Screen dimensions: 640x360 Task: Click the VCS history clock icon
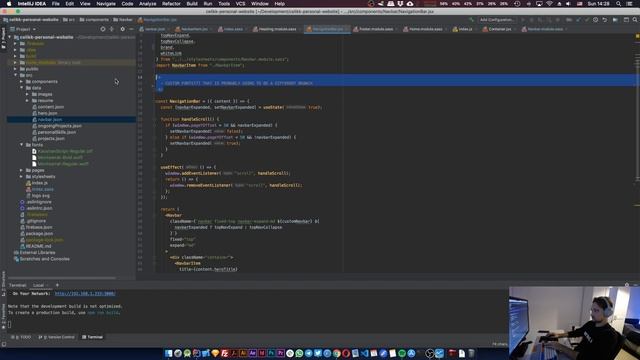point(596,20)
